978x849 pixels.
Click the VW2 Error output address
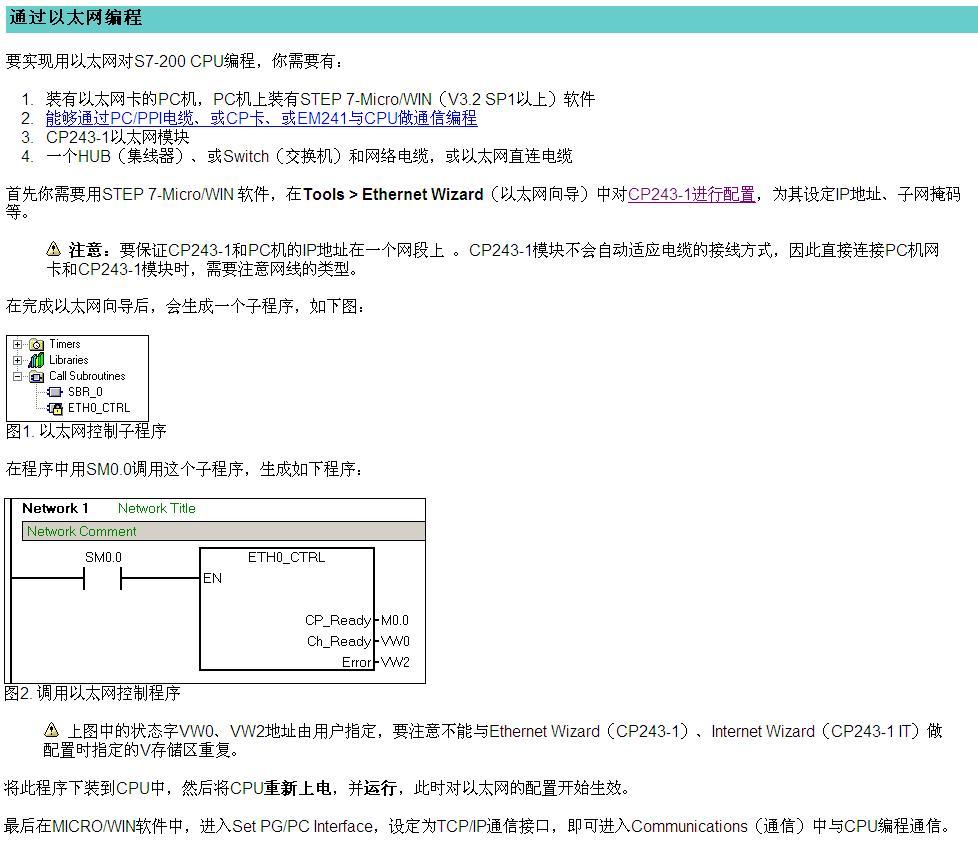(x=395, y=662)
